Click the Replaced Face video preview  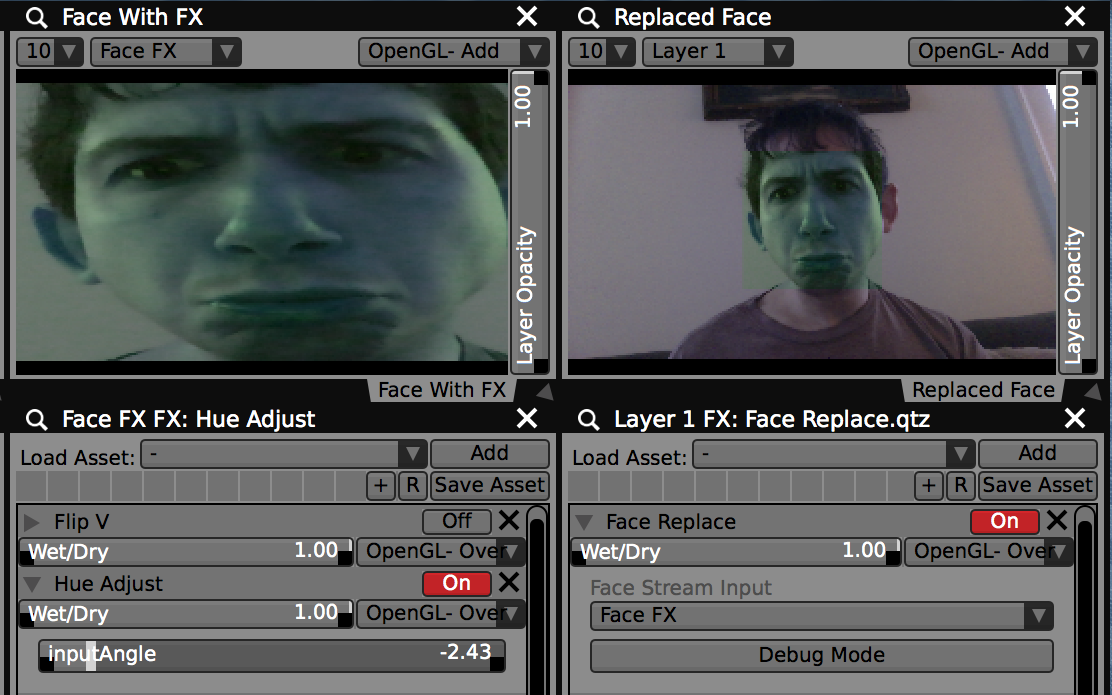(x=812, y=222)
